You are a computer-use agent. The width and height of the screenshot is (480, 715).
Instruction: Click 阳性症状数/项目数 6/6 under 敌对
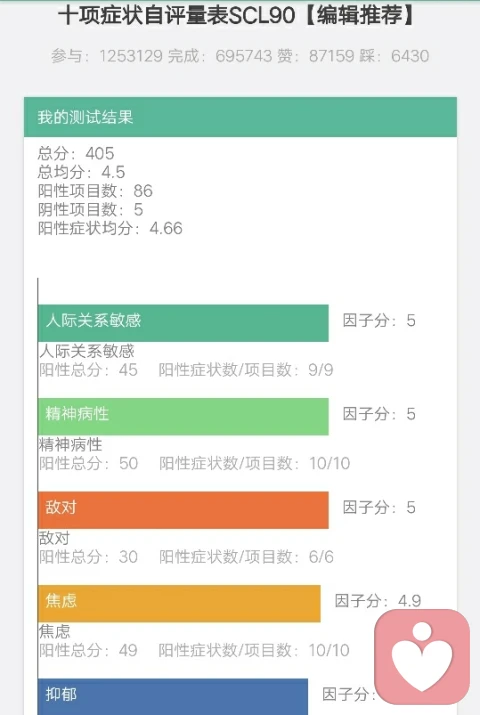coord(246,557)
